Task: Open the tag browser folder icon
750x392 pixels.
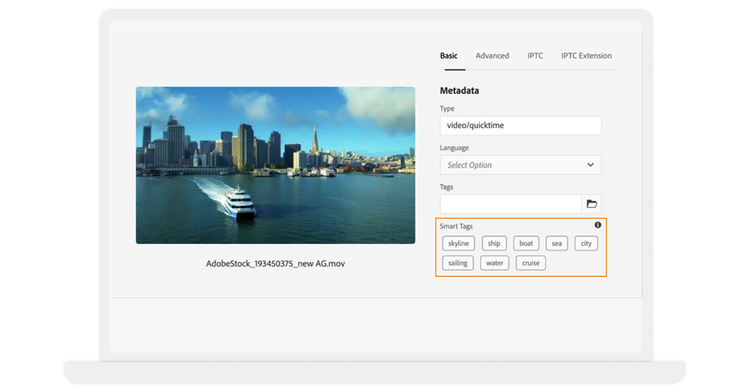Action: (x=592, y=204)
